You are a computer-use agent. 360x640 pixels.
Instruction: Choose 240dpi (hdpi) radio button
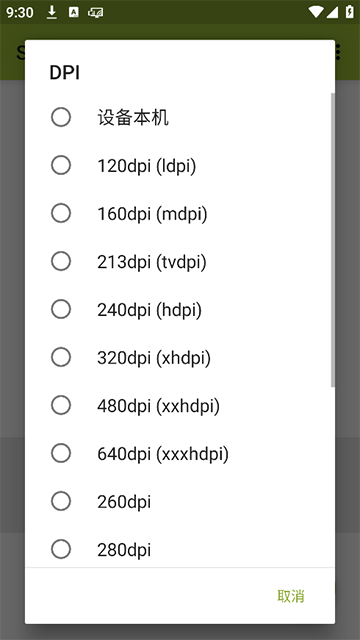coord(180,310)
